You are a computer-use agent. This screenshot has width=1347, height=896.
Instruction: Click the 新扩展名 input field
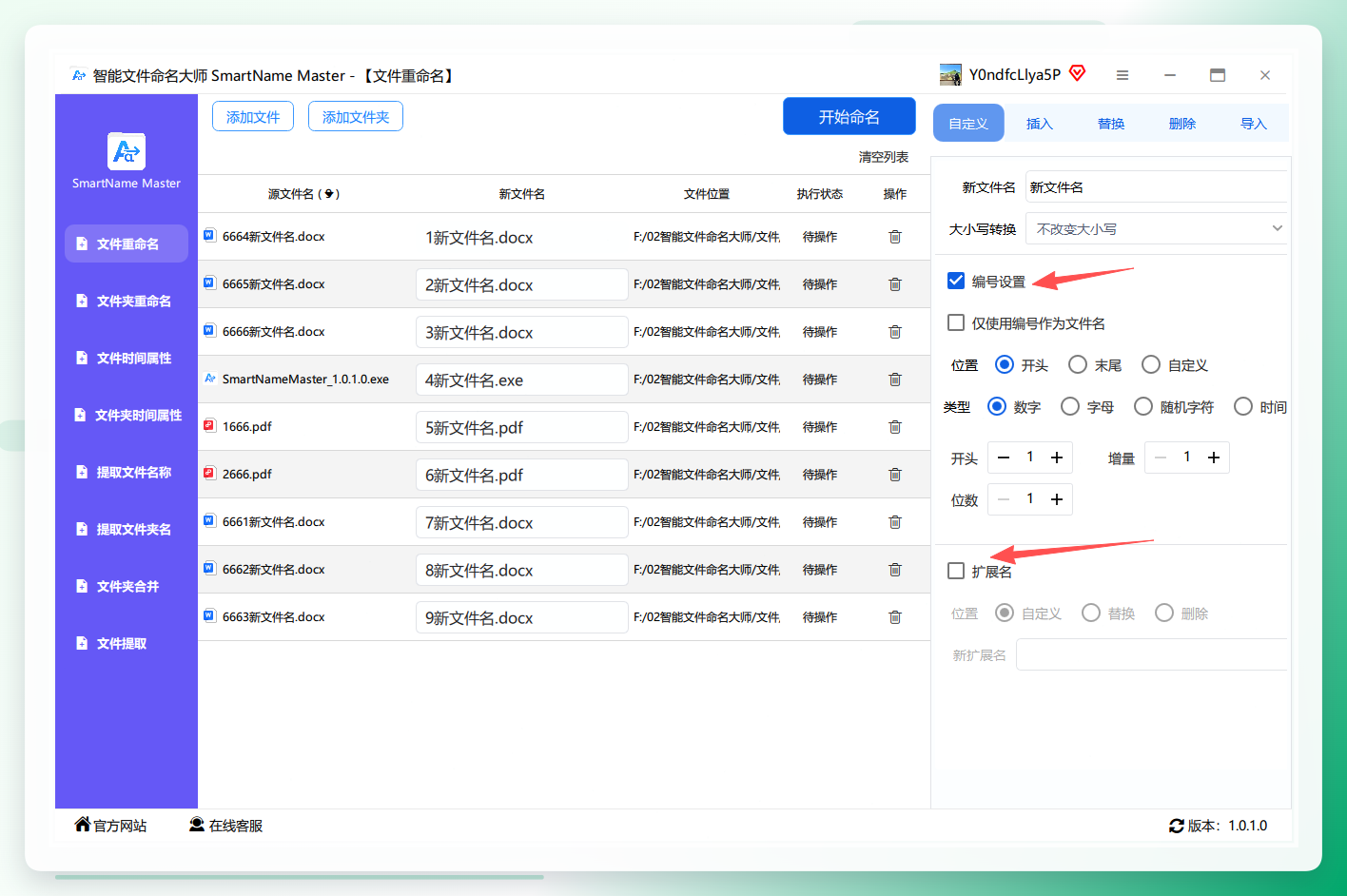[x=1152, y=654]
